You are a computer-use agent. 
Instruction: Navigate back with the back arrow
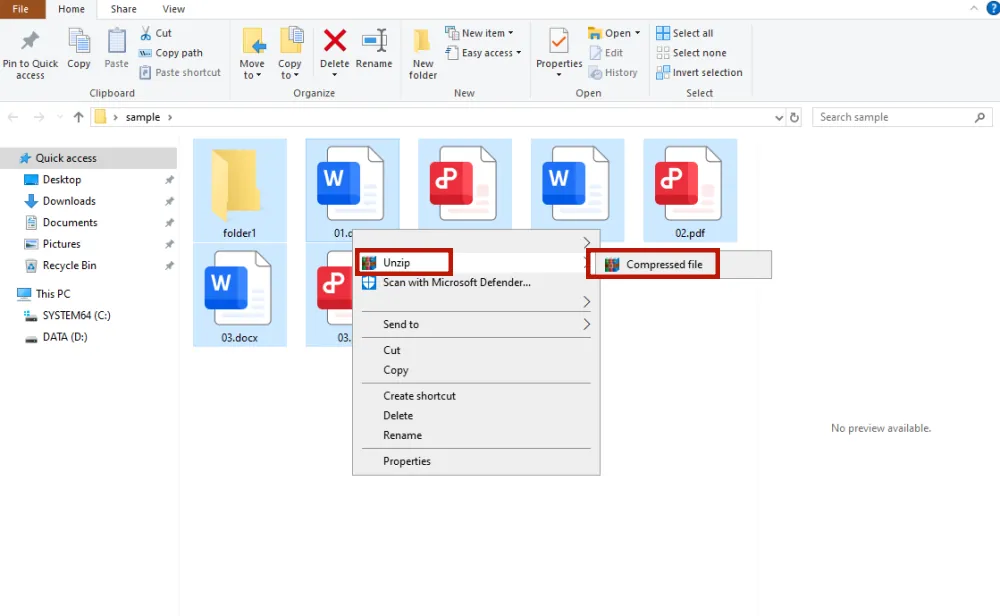point(12,117)
